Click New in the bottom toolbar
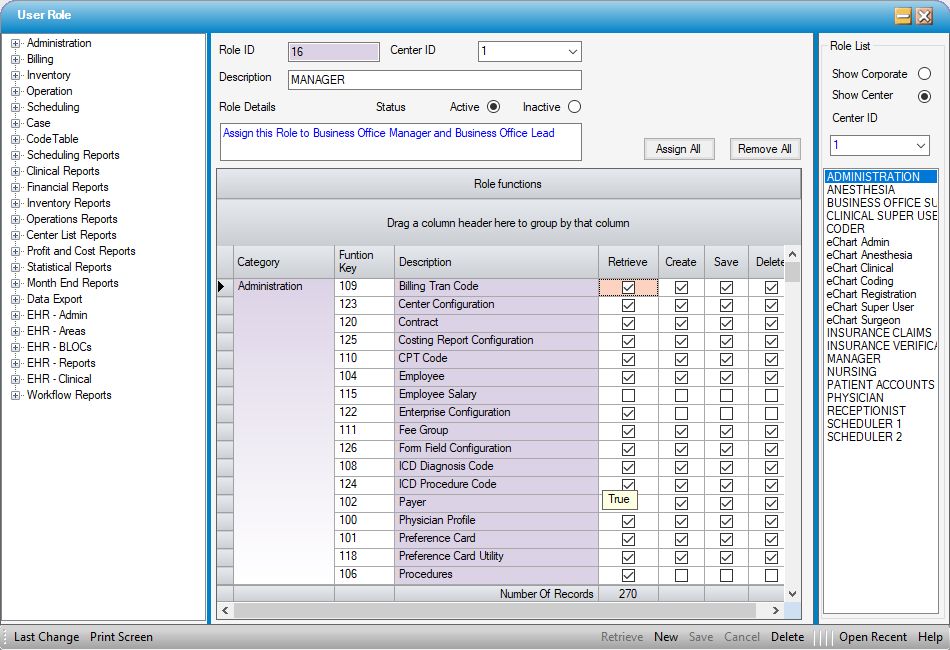The image size is (950, 650). pyautogui.click(x=666, y=637)
